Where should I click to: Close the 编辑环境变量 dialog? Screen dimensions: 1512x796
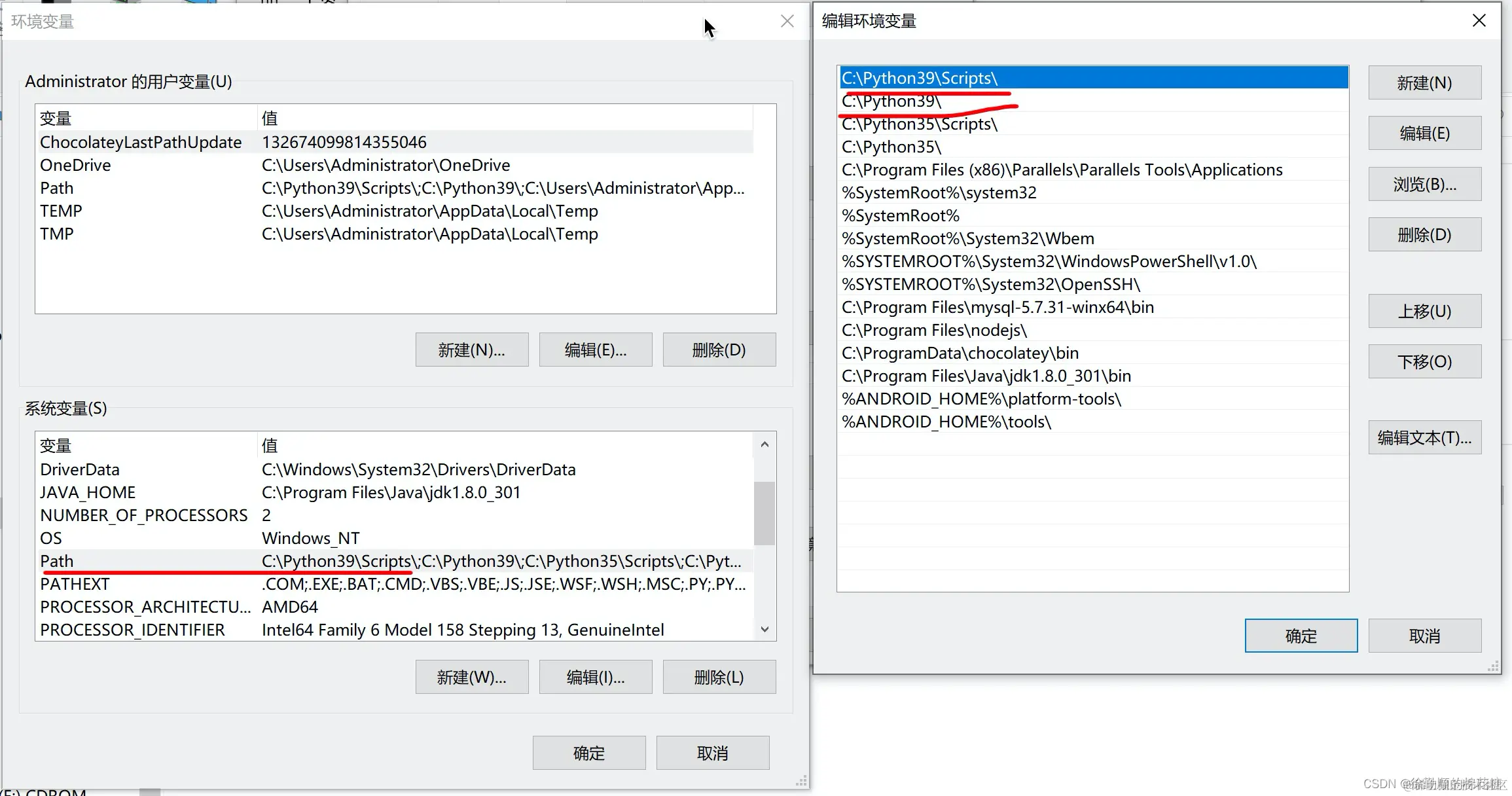click(1479, 21)
